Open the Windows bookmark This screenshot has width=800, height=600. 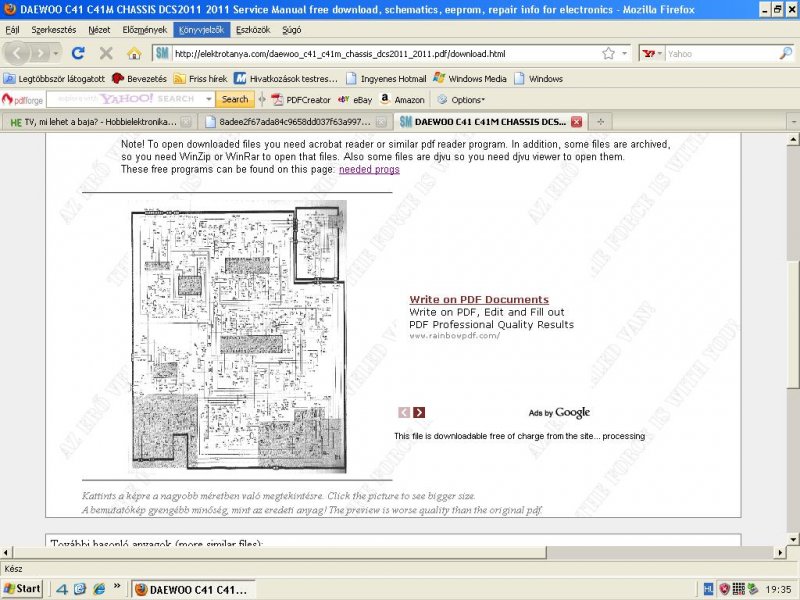(538, 79)
